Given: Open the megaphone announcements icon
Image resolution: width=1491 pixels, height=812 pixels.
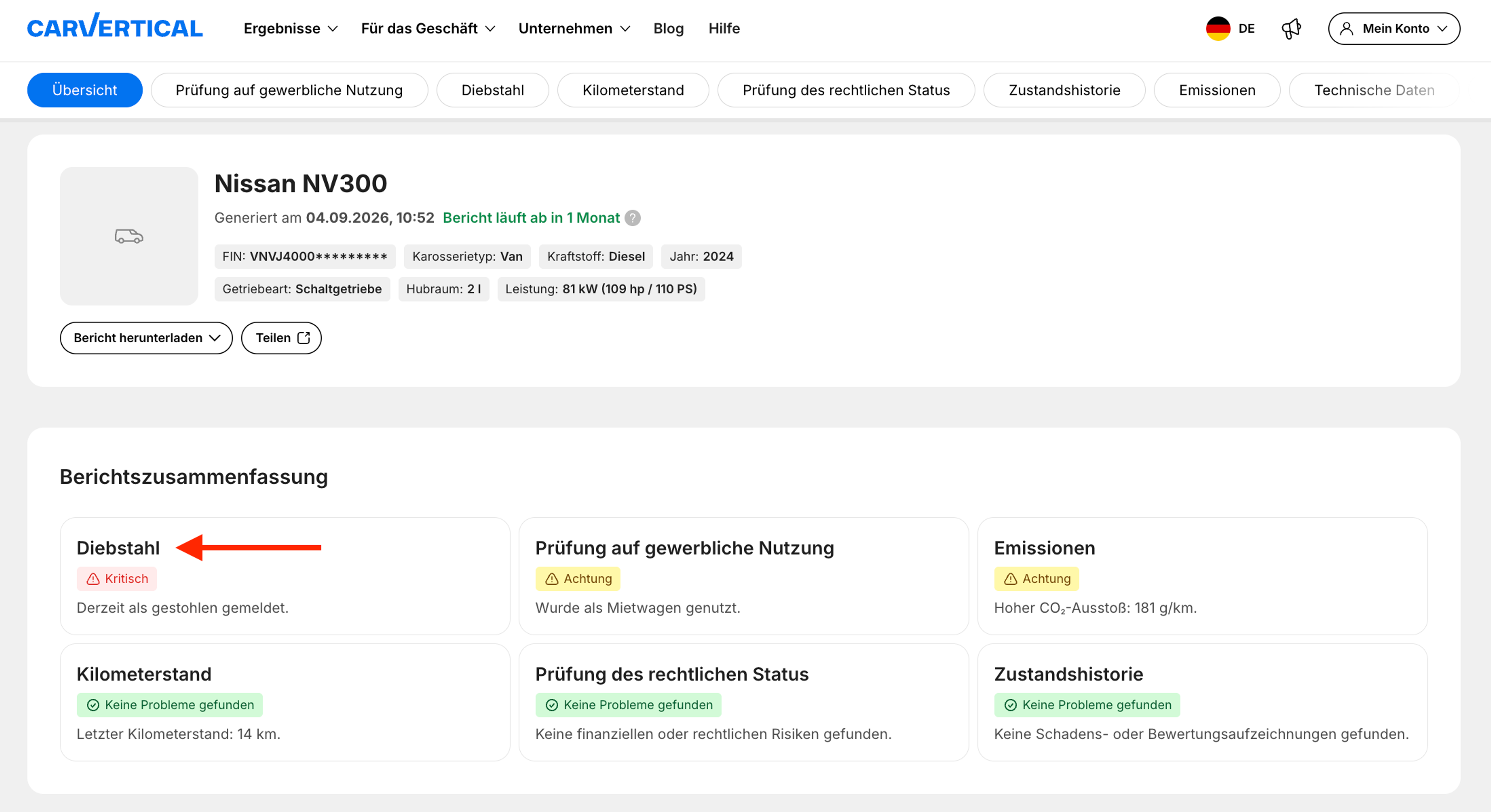Looking at the screenshot, I should 1291,28.
